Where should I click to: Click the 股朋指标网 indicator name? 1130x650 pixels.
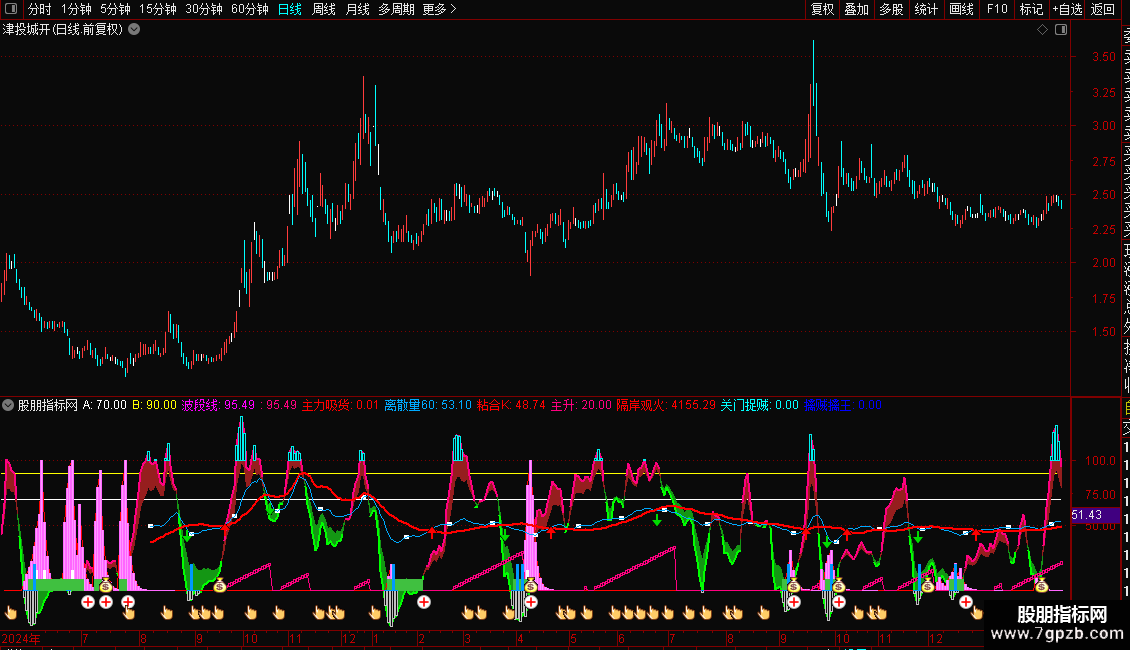(48, 405)
